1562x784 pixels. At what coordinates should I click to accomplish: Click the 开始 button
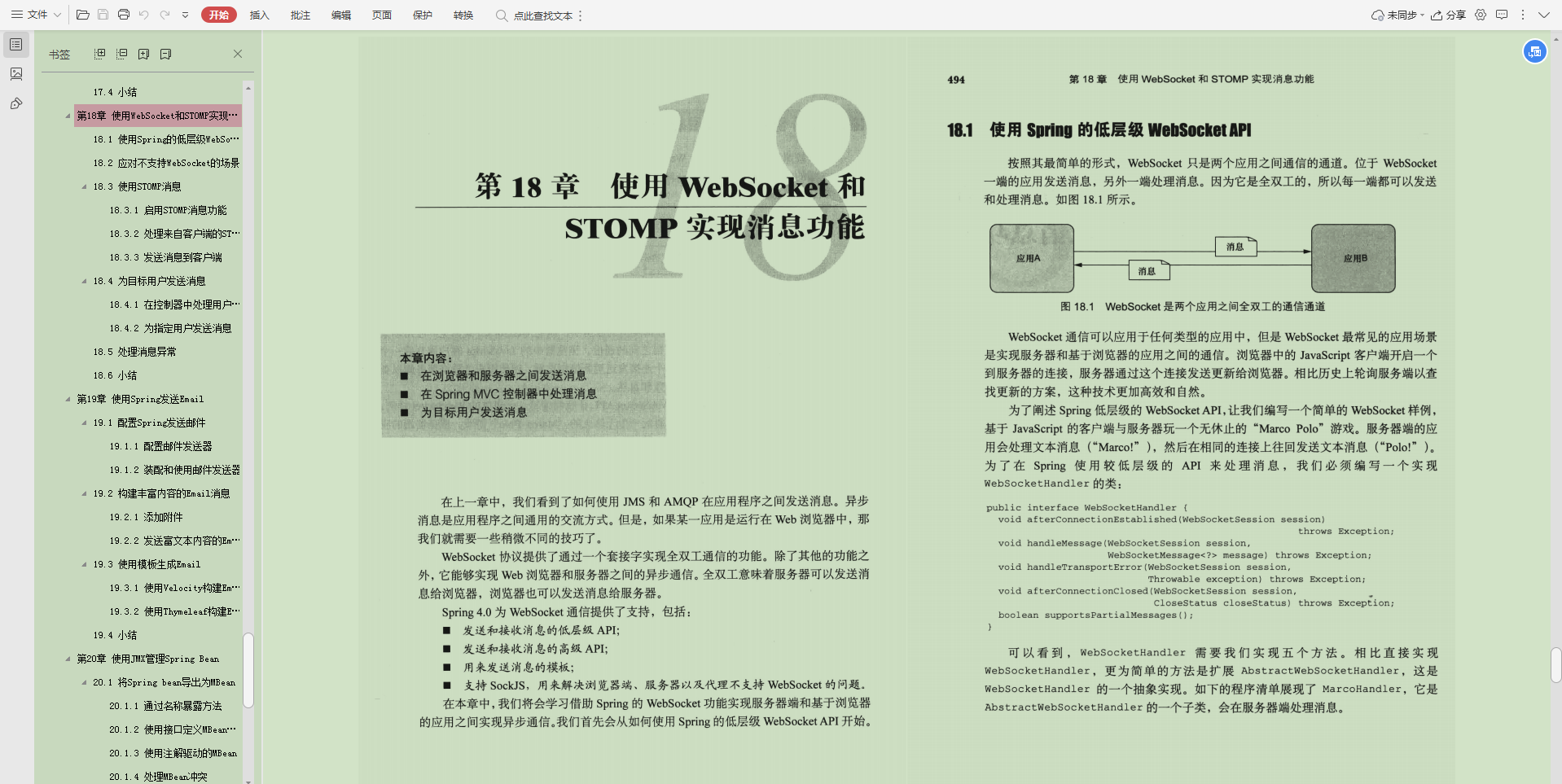point(218,14)
